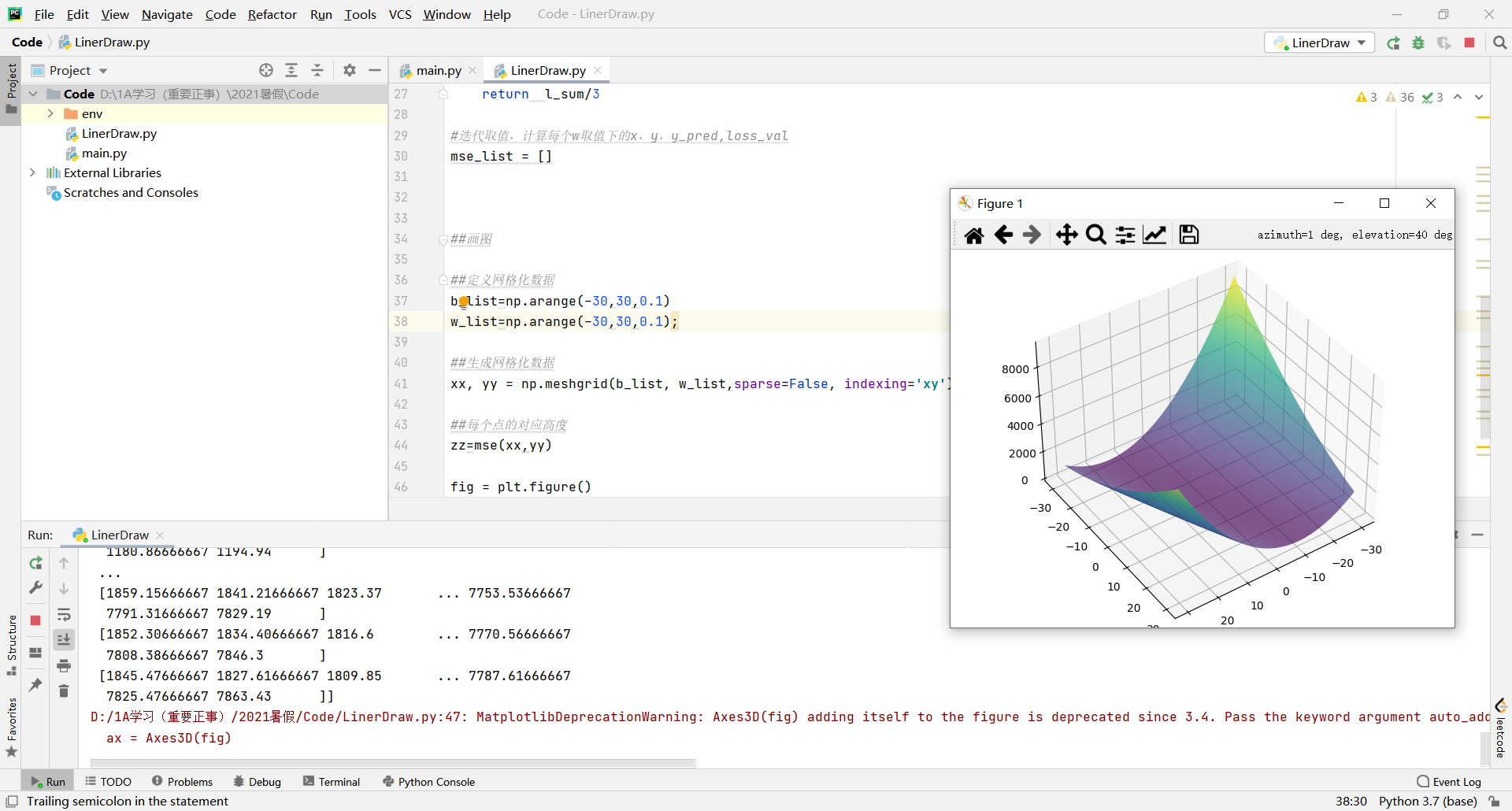The image size is (1512, 811).
Task: Clear all Run console output
Action: click(64, 691)
